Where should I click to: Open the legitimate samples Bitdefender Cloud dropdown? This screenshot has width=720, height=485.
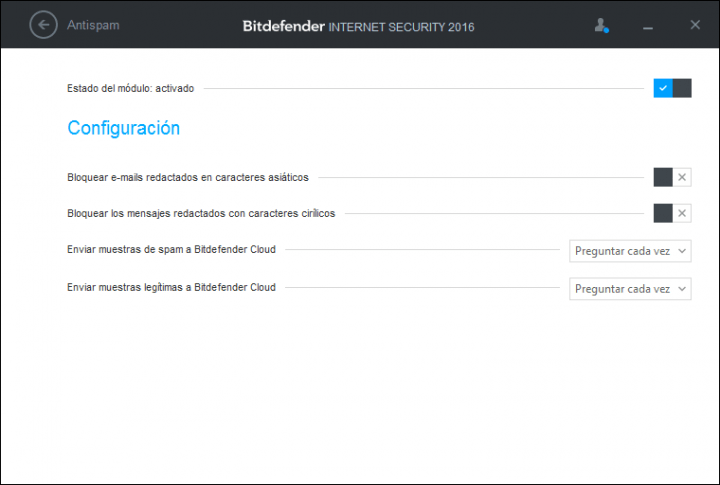click(x=630, y=289)
